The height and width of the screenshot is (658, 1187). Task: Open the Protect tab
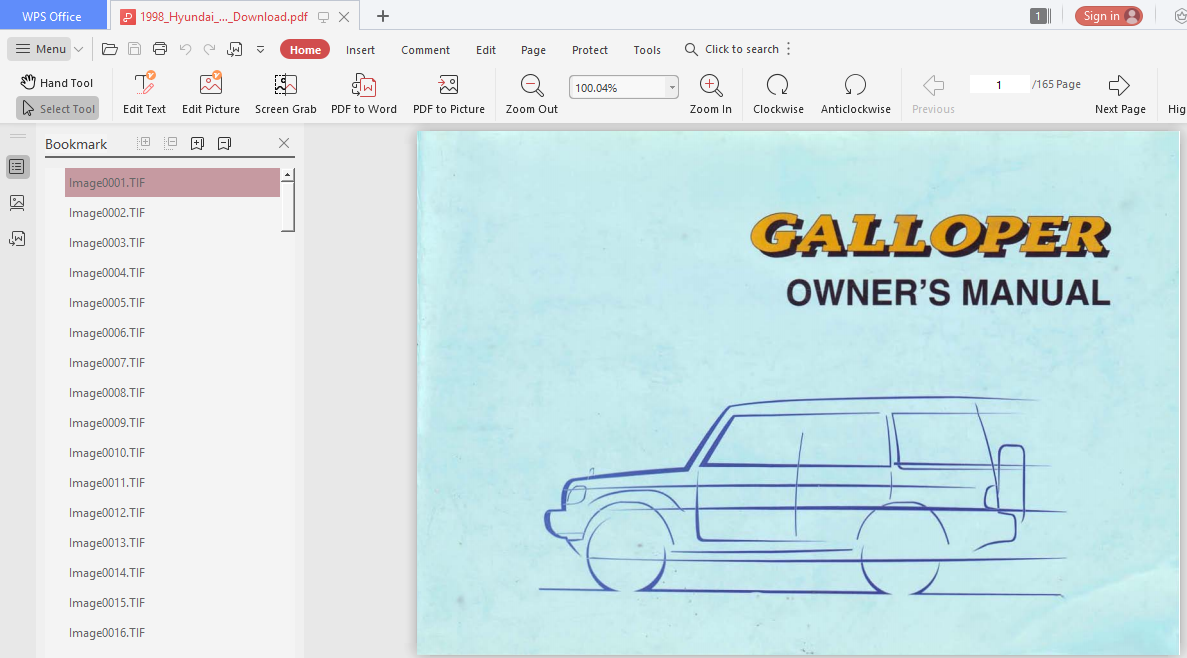click(590, 50)
